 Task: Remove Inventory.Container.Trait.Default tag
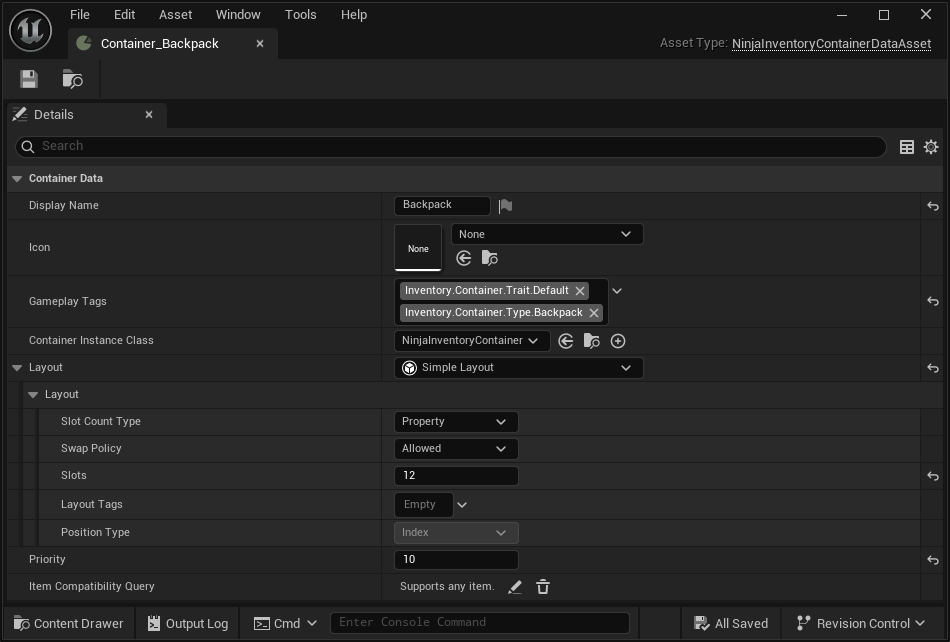pyautogui.click(x=580, y=291)
